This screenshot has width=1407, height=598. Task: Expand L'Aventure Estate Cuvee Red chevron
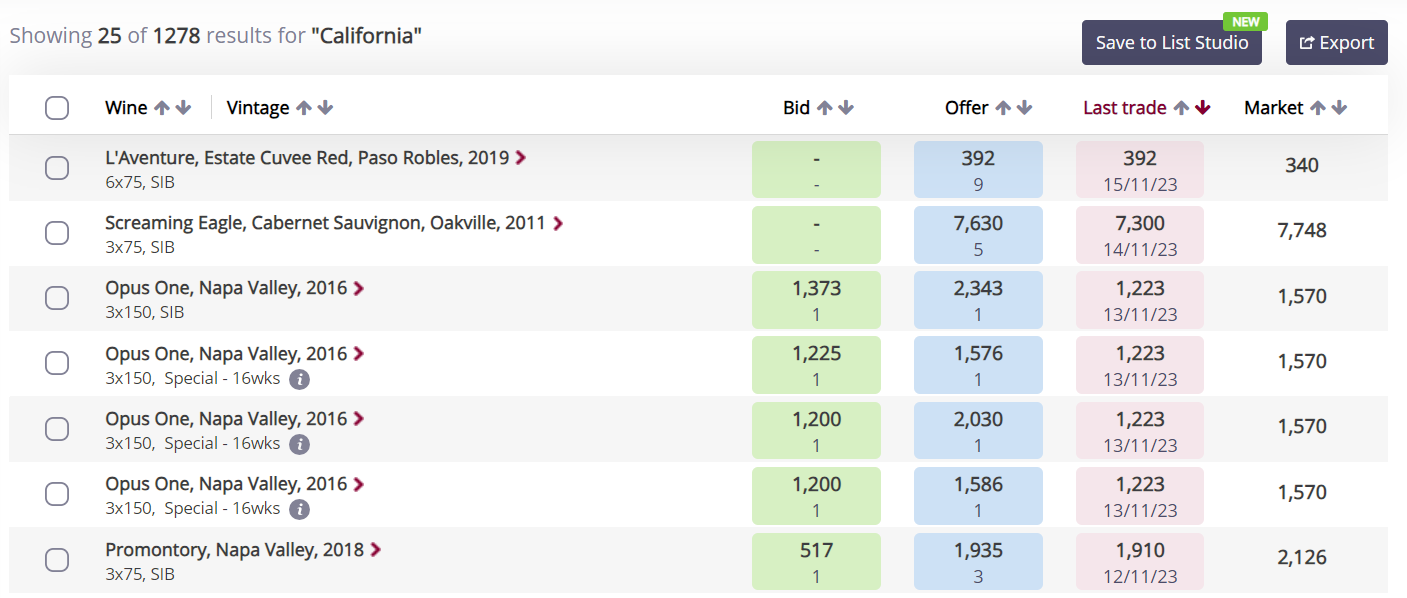[520, 158]
